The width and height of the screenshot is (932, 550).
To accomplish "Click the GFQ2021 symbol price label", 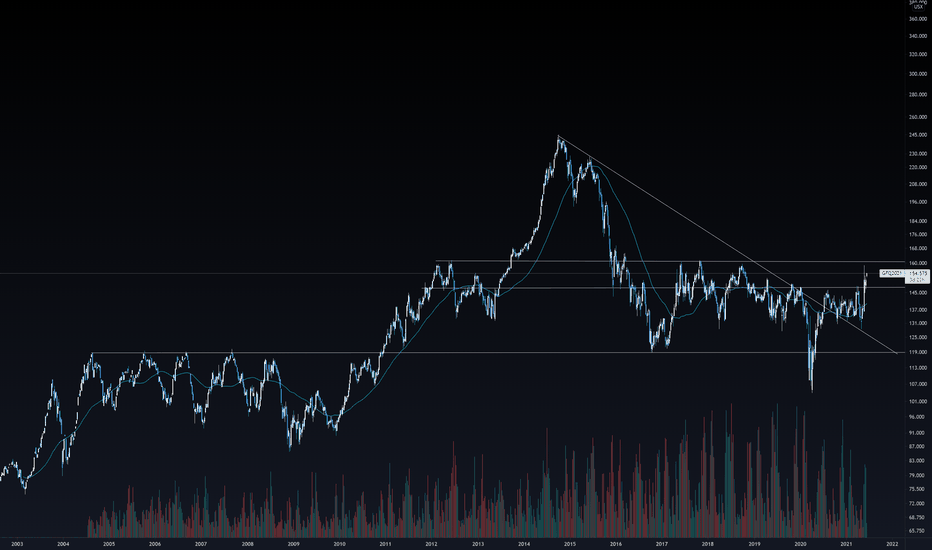I will 891,273.
